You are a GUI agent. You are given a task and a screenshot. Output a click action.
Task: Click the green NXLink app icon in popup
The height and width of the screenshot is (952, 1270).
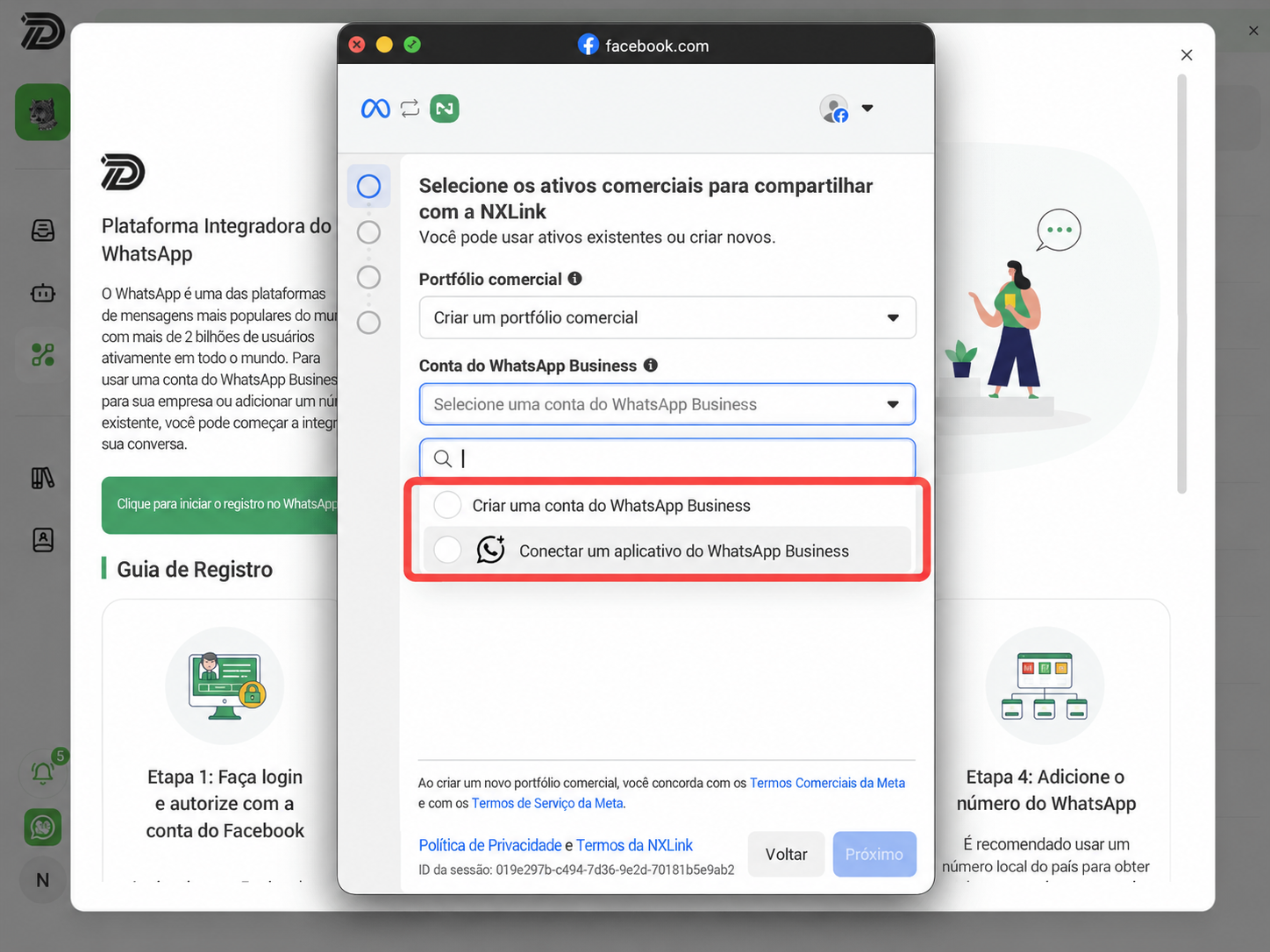point(445,109)
